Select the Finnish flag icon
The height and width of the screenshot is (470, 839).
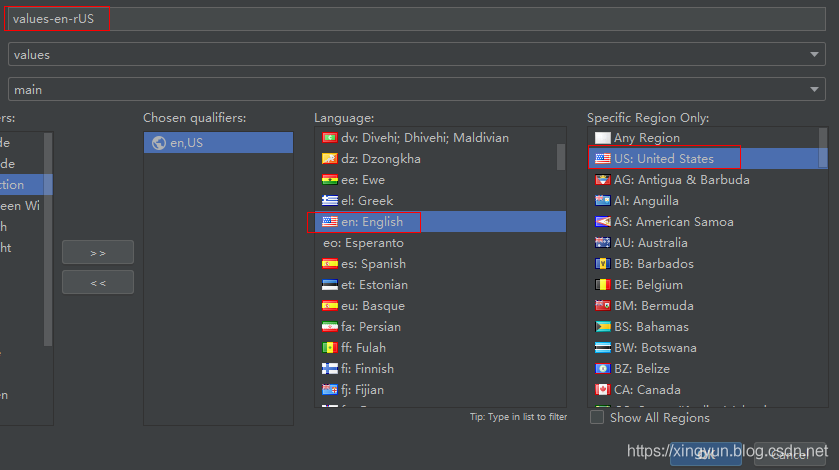click(329, 369)
